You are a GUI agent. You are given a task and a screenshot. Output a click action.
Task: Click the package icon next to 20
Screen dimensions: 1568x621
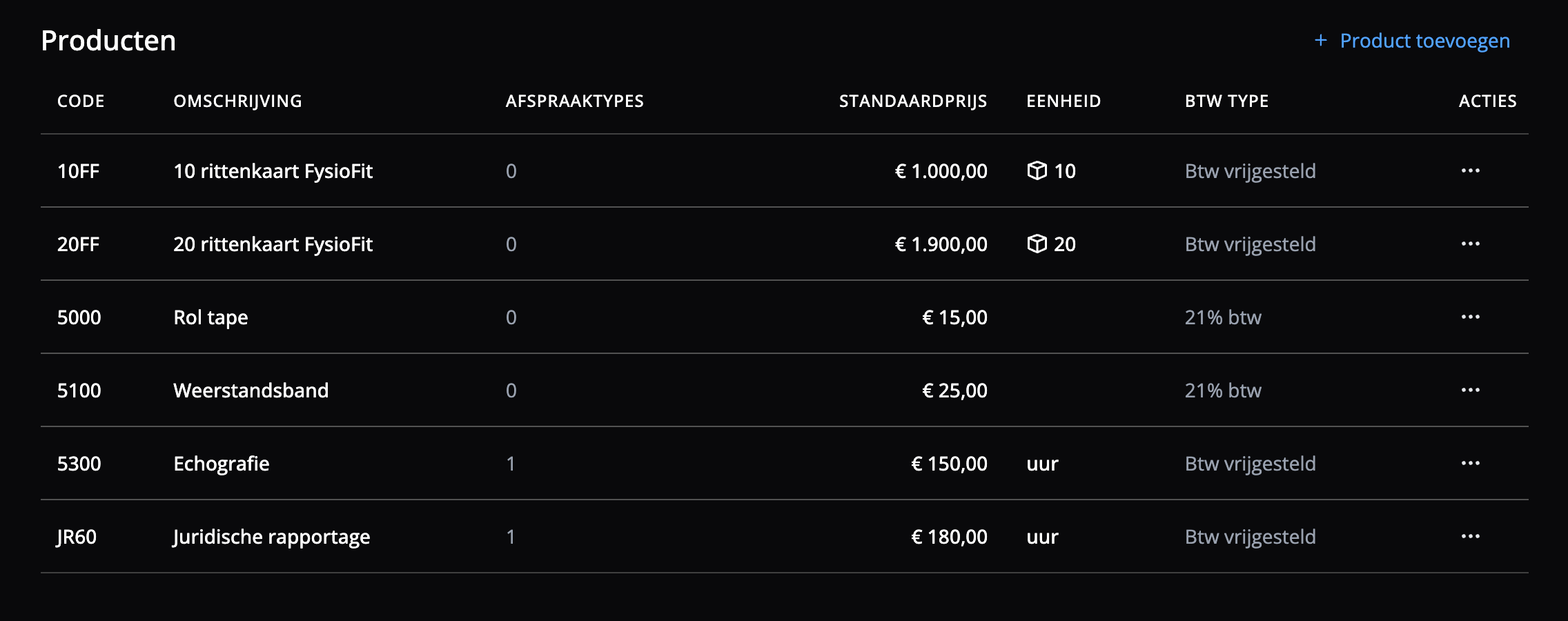pos(1037,244)
